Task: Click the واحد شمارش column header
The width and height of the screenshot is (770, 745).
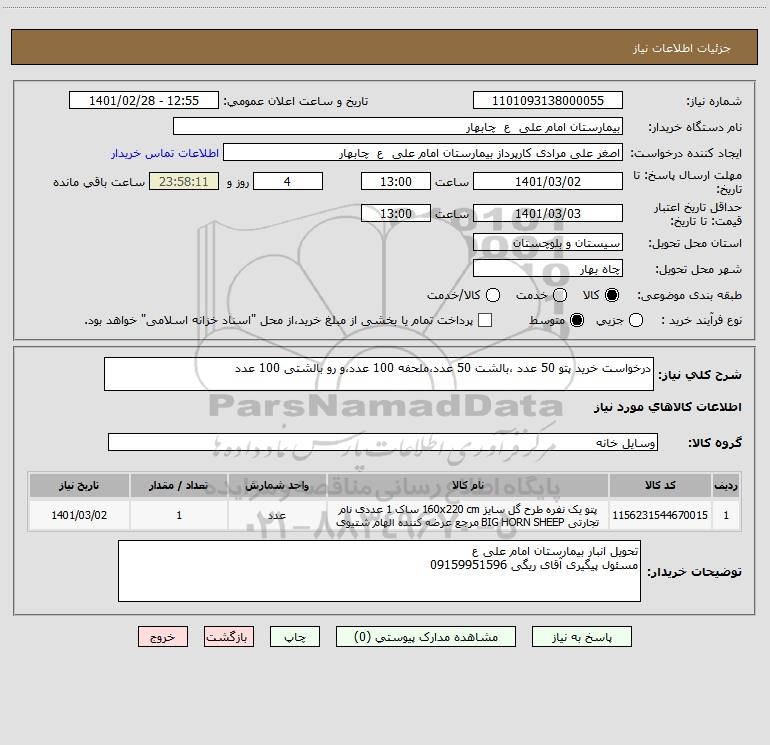Action: click(x=277, y=485)
